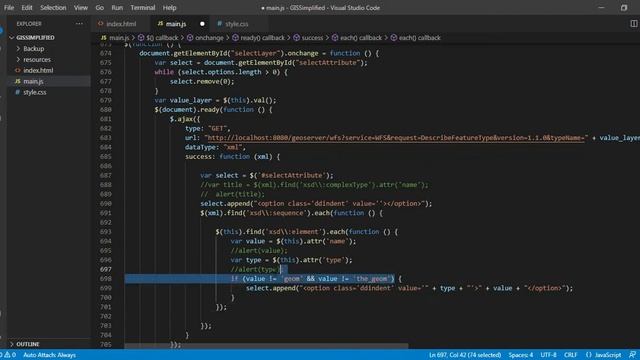
Task: Click the 'the_geom' string on line 698
Action: point(371,279)
